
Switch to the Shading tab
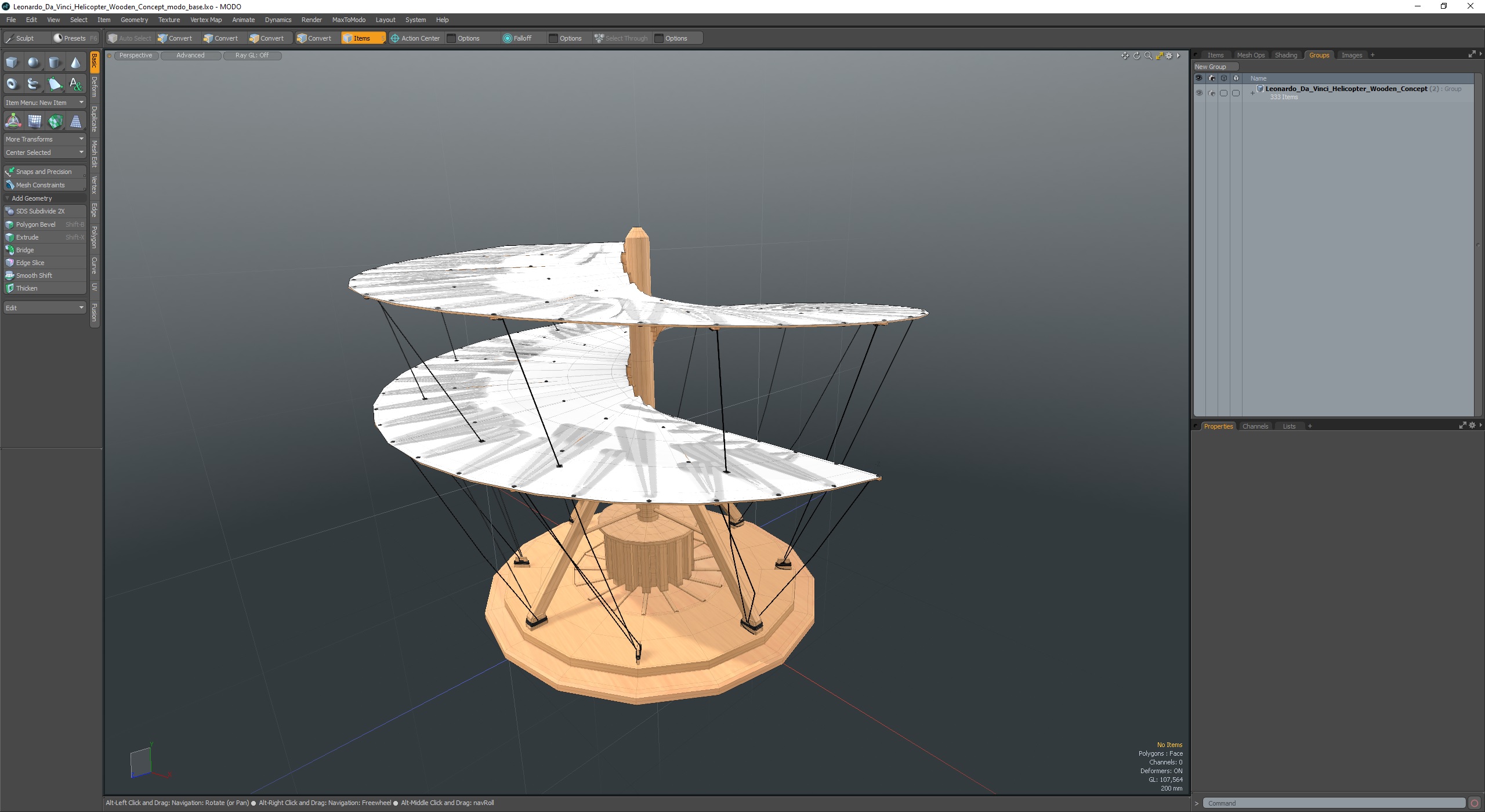tap(1285, 55)
